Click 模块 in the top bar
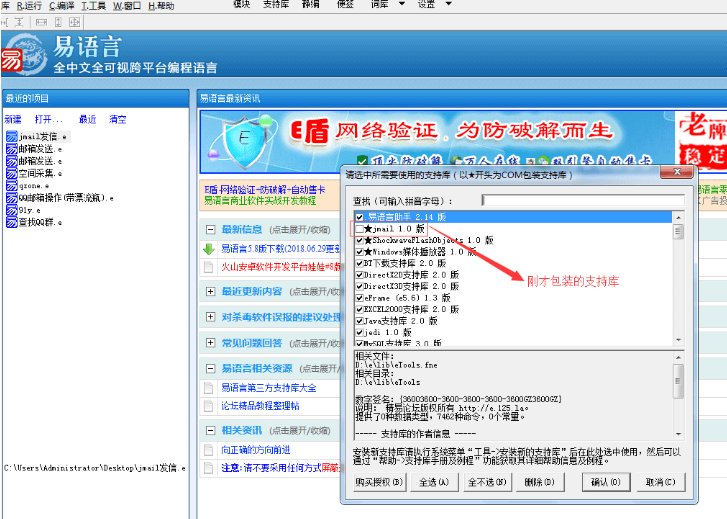Screen dimensions: 727x519 [x=242, y=4]
